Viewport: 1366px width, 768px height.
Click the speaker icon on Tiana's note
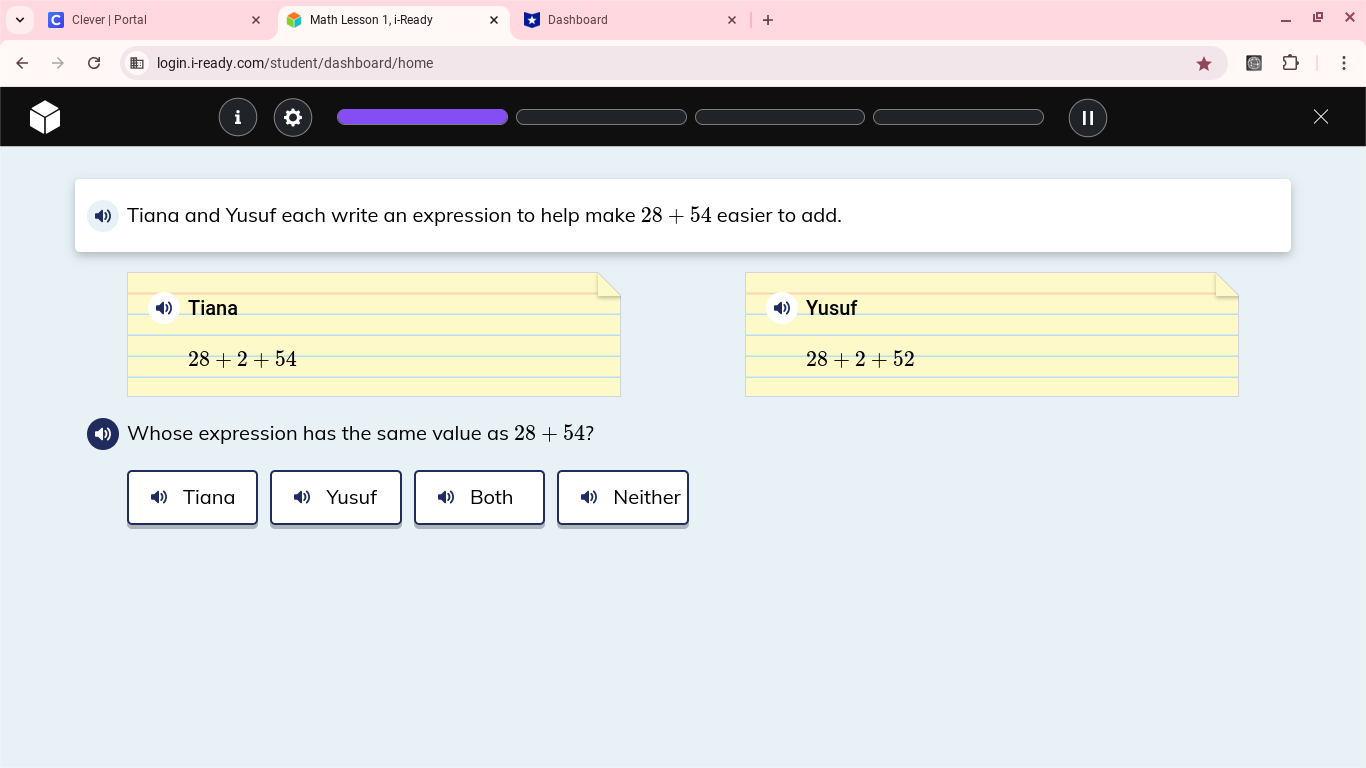point(163,308)
